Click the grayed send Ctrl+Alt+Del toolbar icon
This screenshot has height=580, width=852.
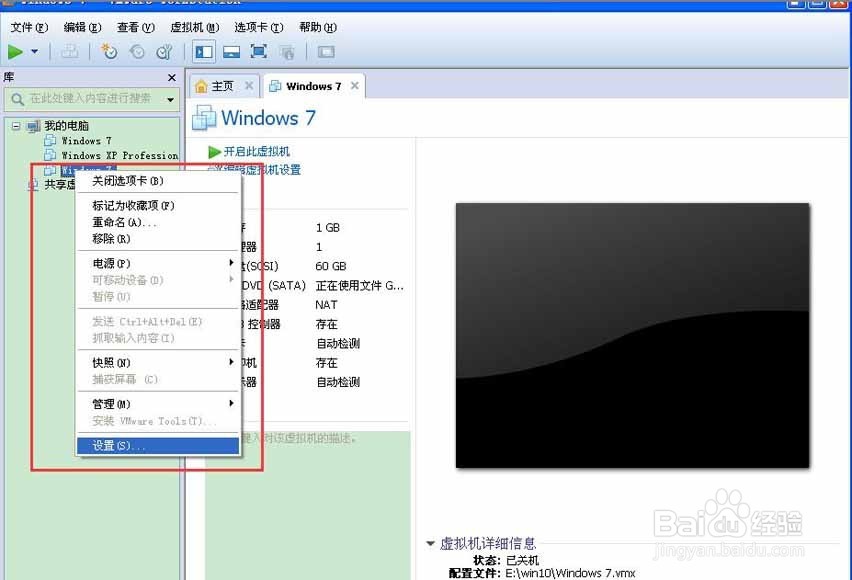click(x=69, y=52)
